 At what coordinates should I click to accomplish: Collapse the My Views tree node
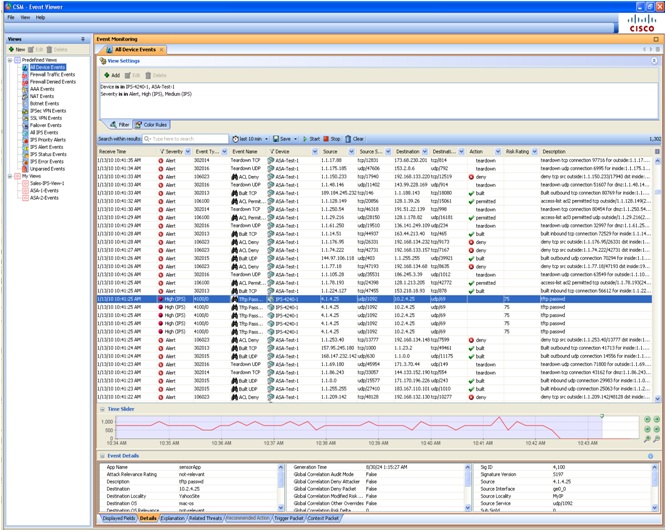click(x=10, y=176)
